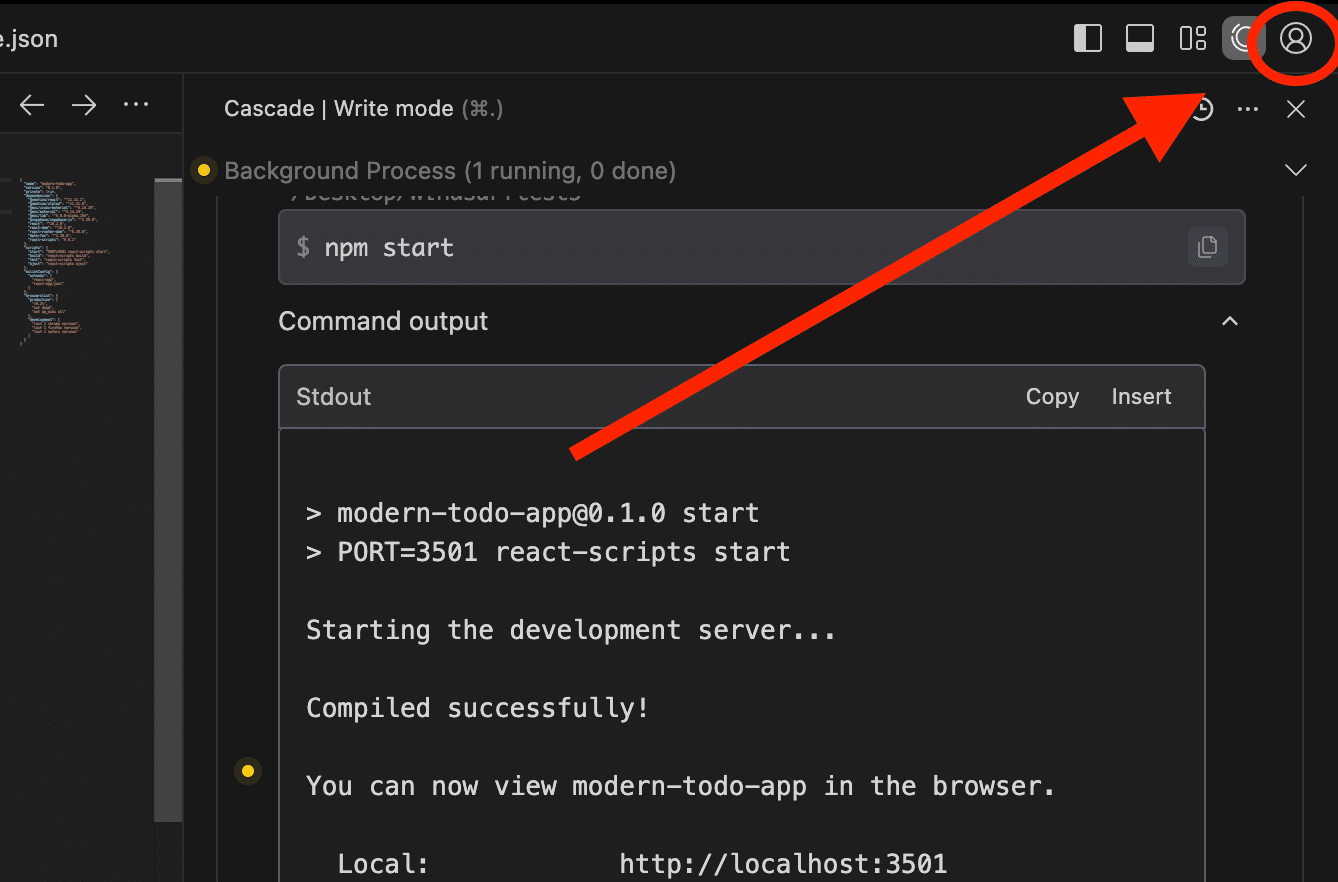Close the Cascade panel
1338x882 pixels.
[x=1296, y=109]
